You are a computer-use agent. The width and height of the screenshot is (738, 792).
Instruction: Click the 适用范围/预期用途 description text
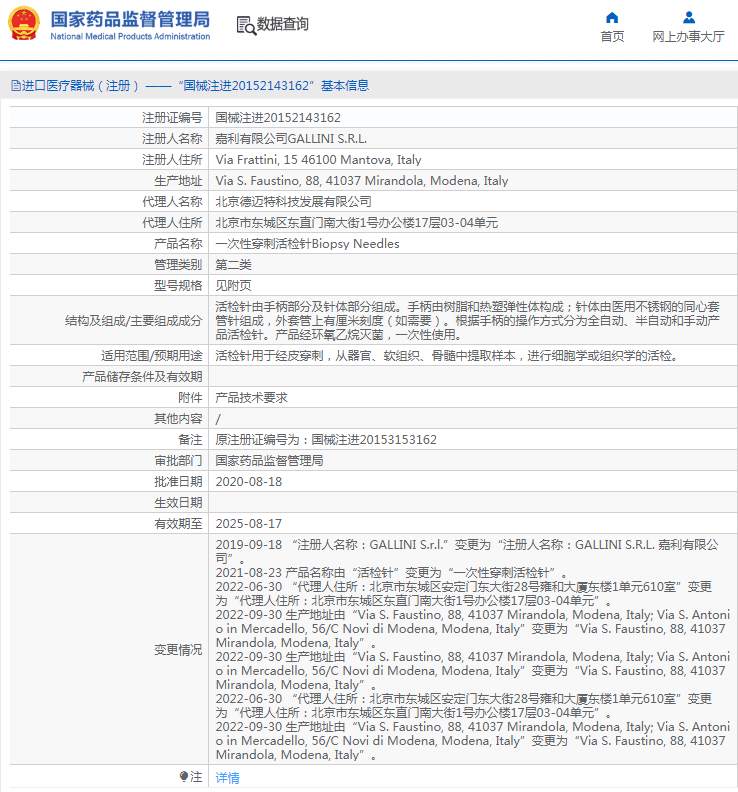[447, 356]
